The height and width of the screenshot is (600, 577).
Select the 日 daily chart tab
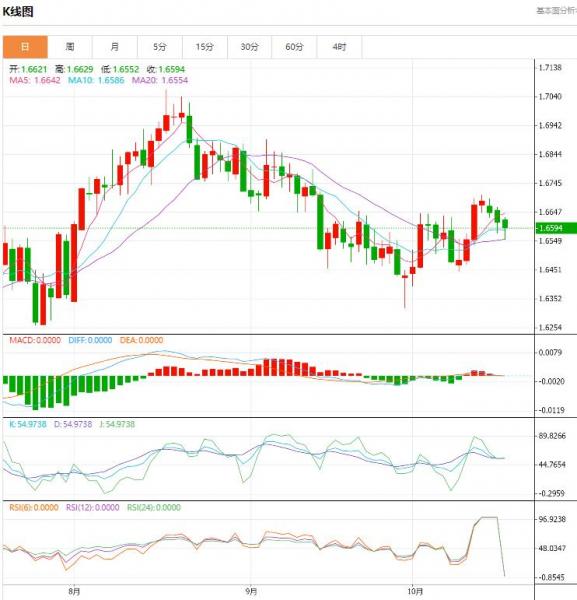click(x=25, y=47)
